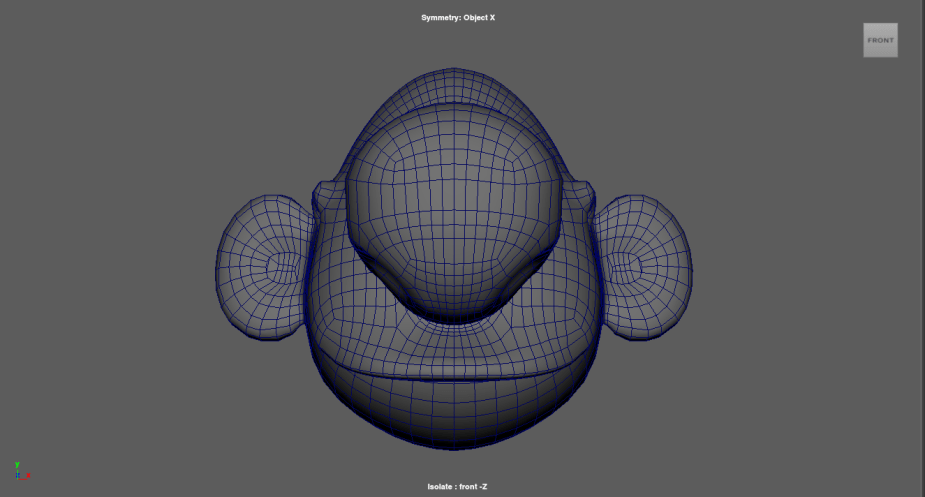This screenshot has height=497, width=925.
Task: Click the inner hollow of the right ear
Action: click(631, 264)
